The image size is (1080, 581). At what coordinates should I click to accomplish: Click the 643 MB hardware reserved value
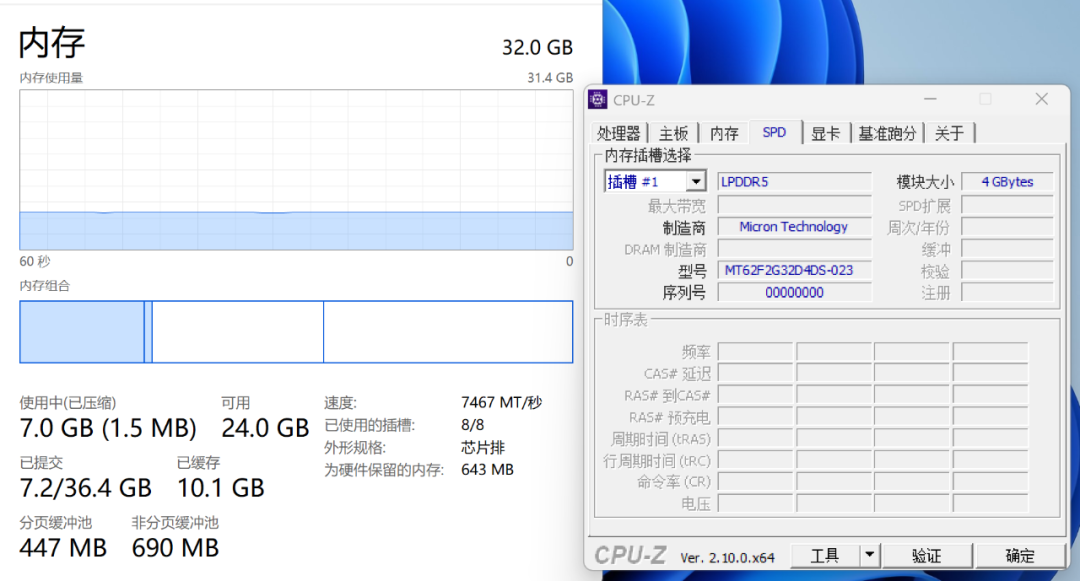click(487, 469)
